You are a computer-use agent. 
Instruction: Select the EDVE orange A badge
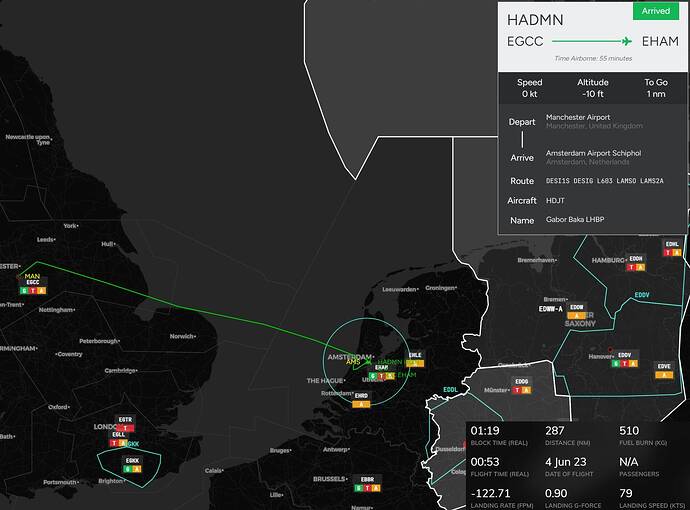[664, 375]
